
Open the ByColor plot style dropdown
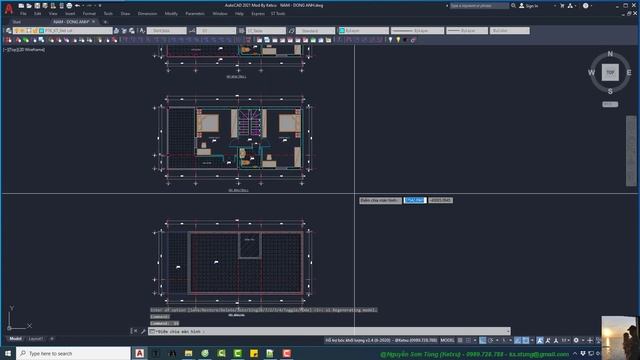(509, 31)
